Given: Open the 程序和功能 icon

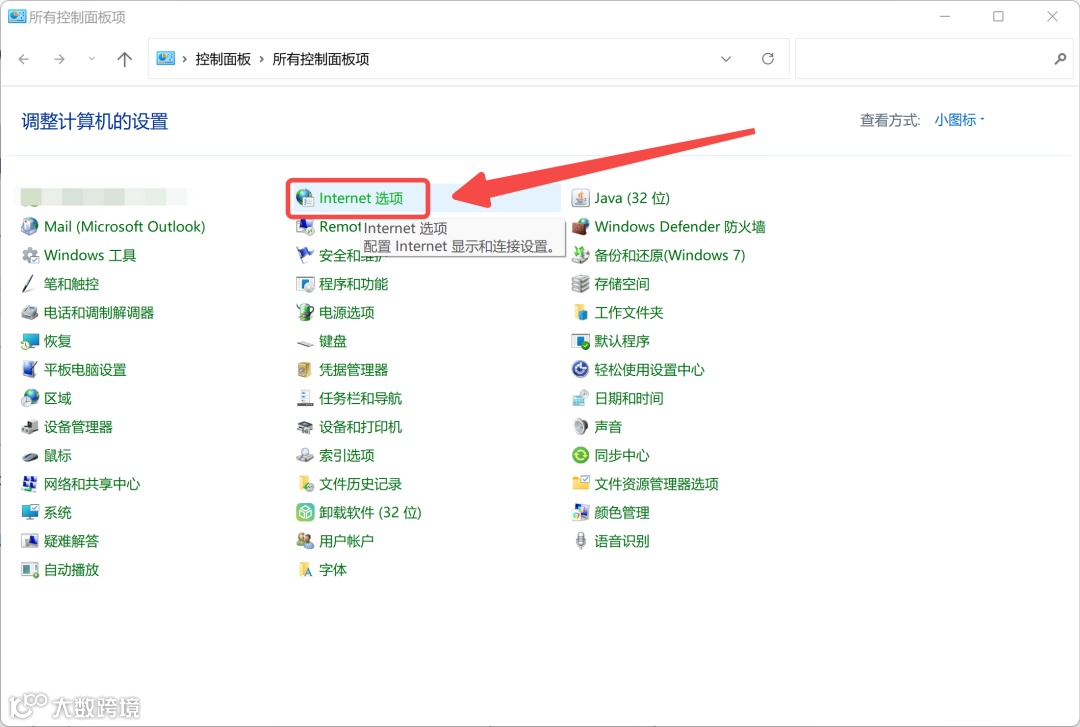Looking at the screenshot, I should tap(304, 284).
